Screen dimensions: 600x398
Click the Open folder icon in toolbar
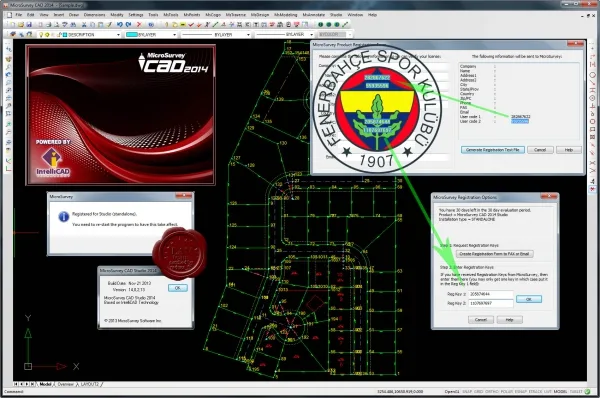pyautogui.click(x=21, y=24)
